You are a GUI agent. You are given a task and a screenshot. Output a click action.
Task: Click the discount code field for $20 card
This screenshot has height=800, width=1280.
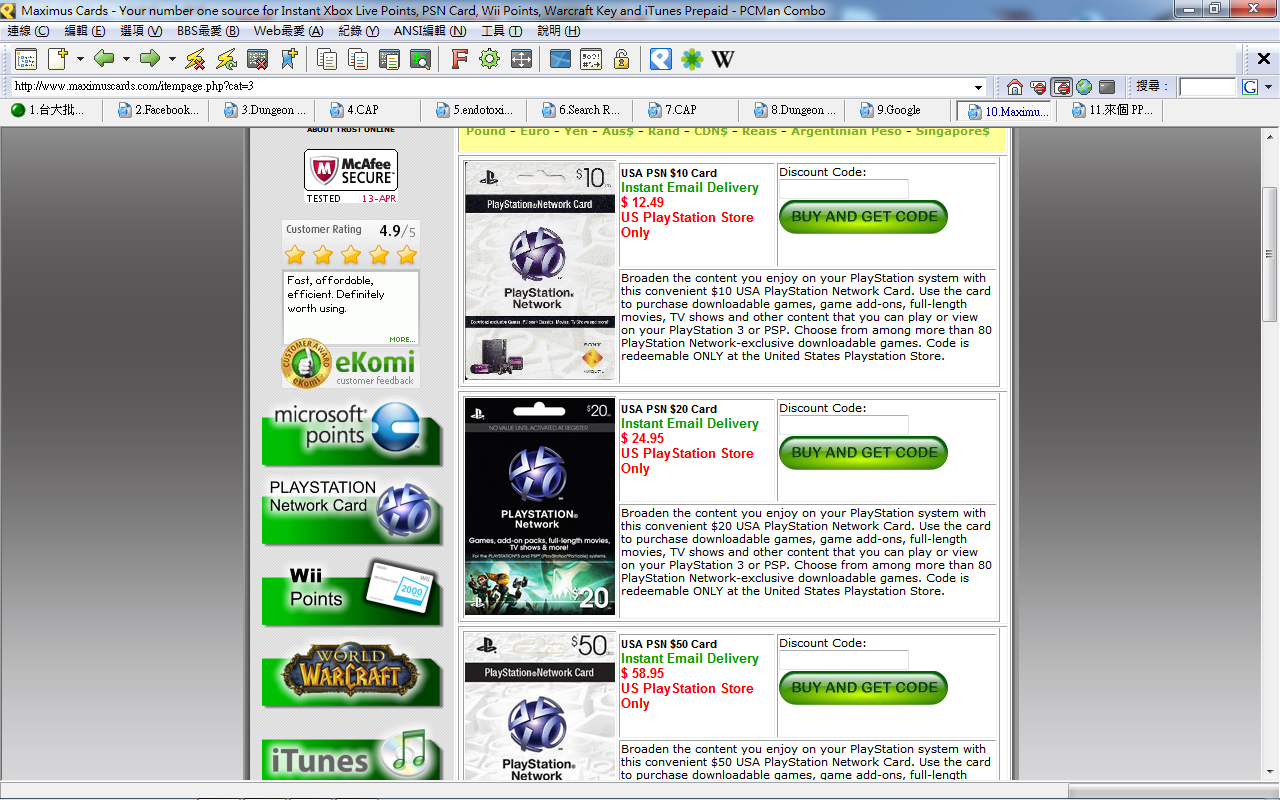[x=844, y=424]
